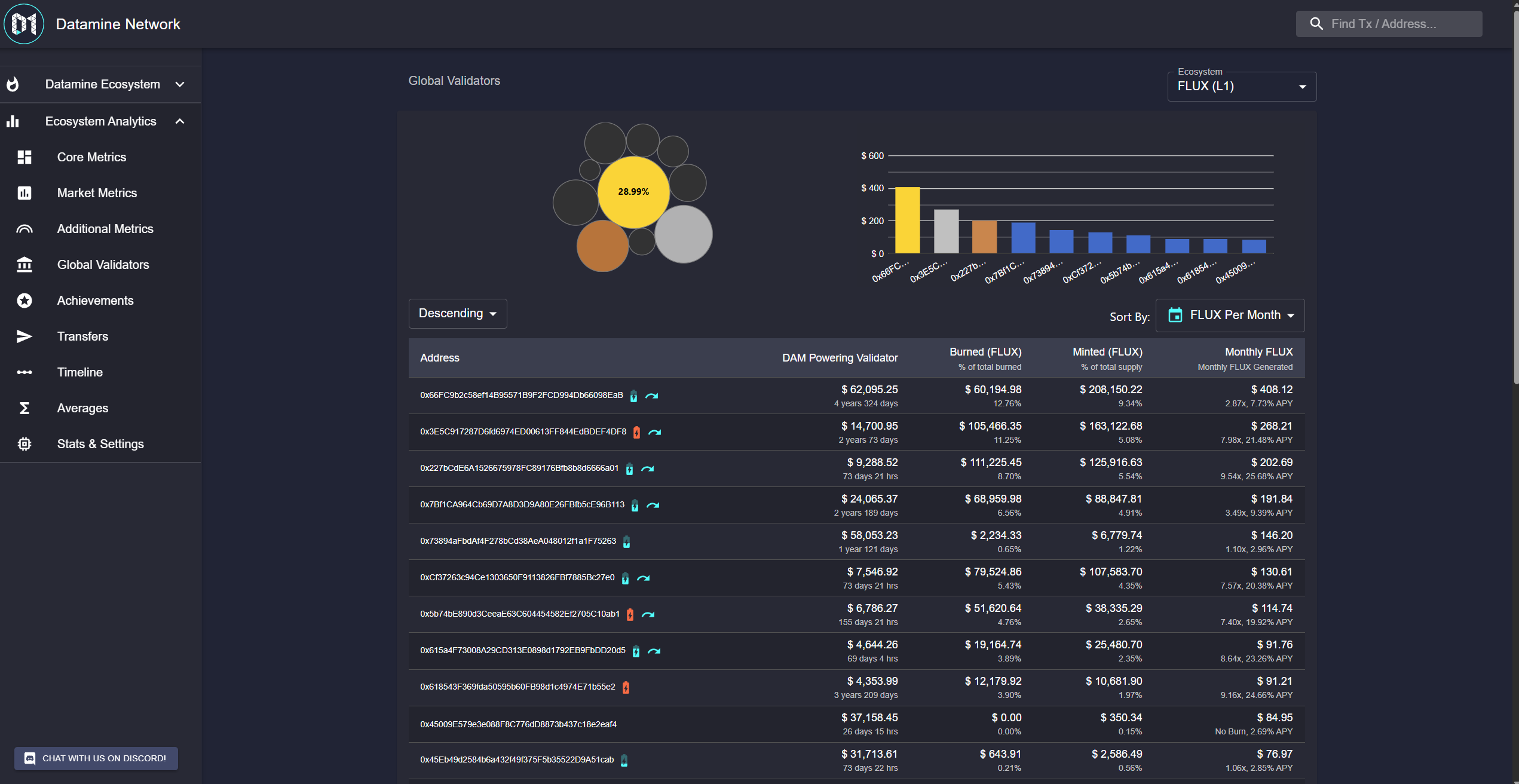
Task: Click the search magnifier icon
Action: click(1316, 24)
